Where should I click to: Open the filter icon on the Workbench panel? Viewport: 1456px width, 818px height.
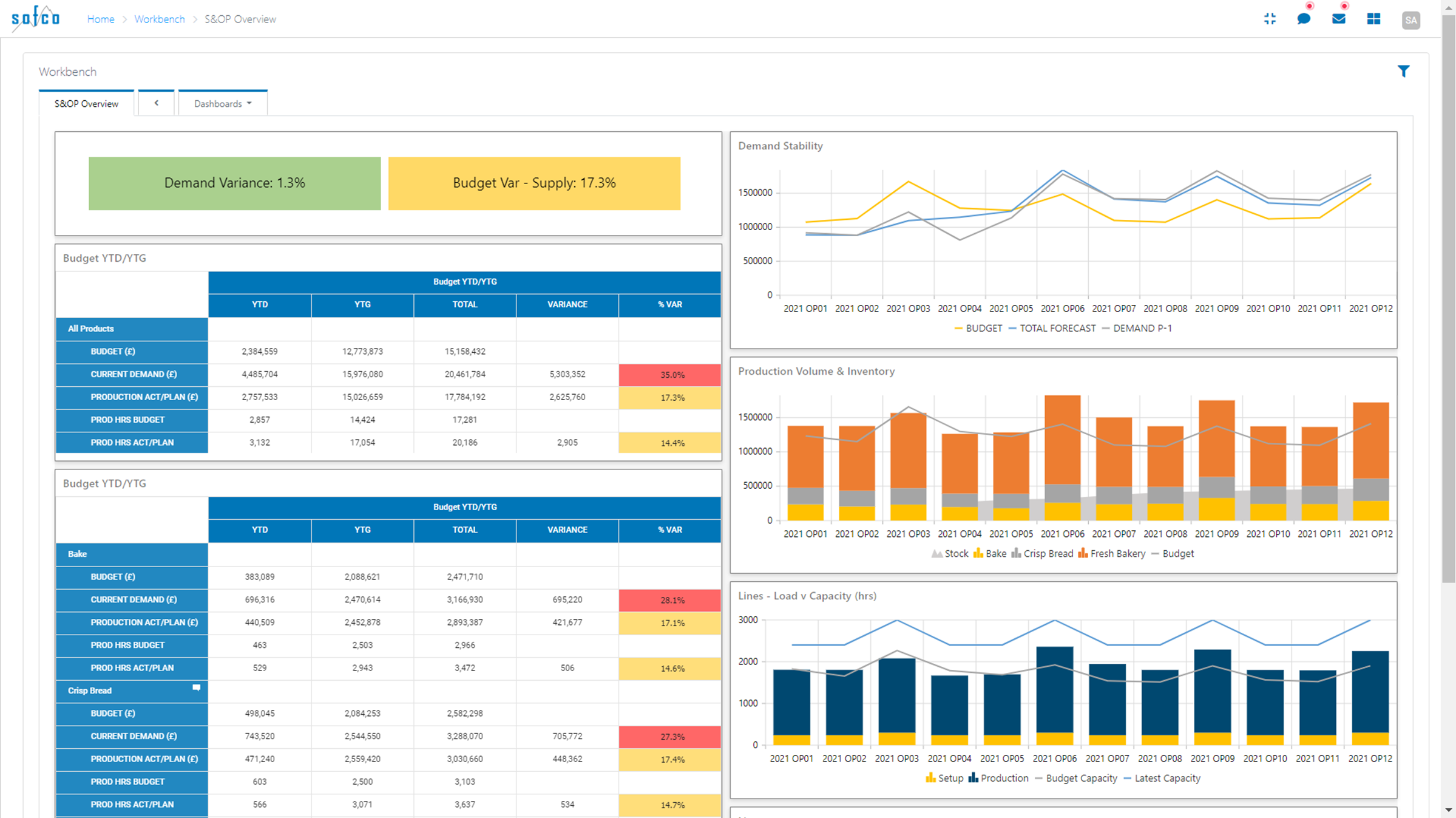(1404, 71)
